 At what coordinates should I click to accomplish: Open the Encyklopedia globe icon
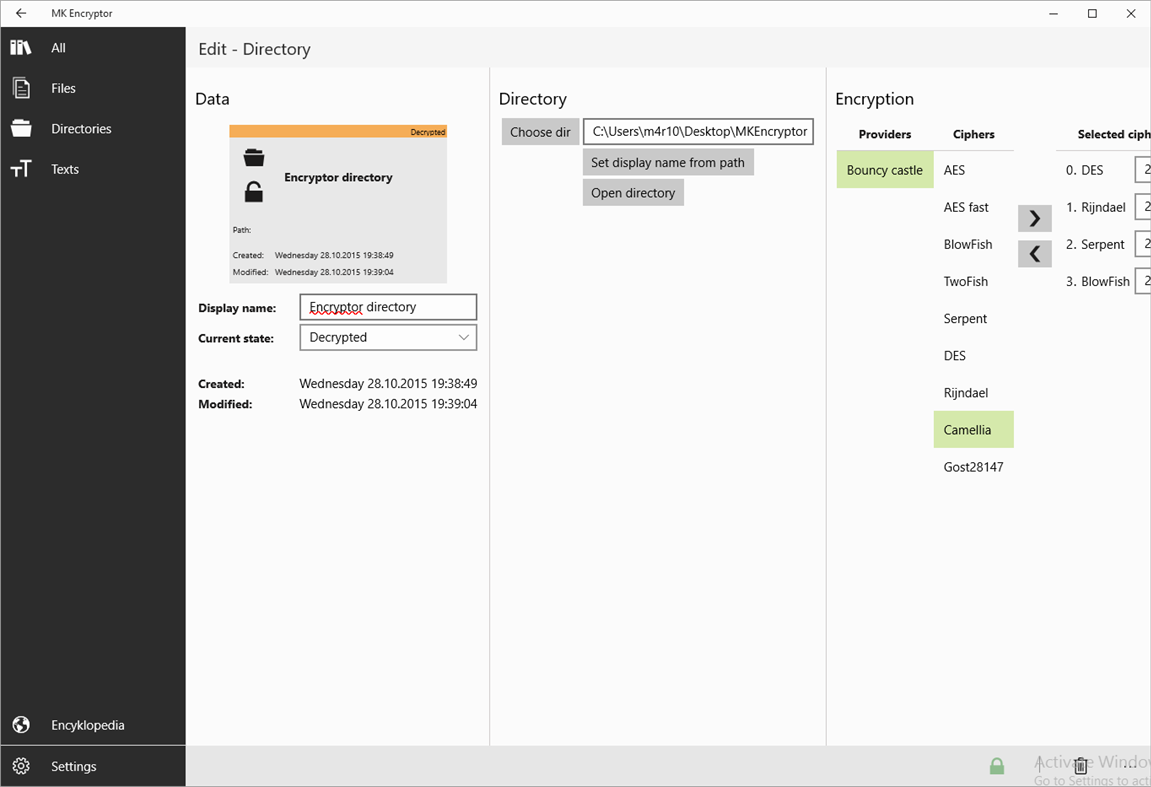tap(21, 724)
